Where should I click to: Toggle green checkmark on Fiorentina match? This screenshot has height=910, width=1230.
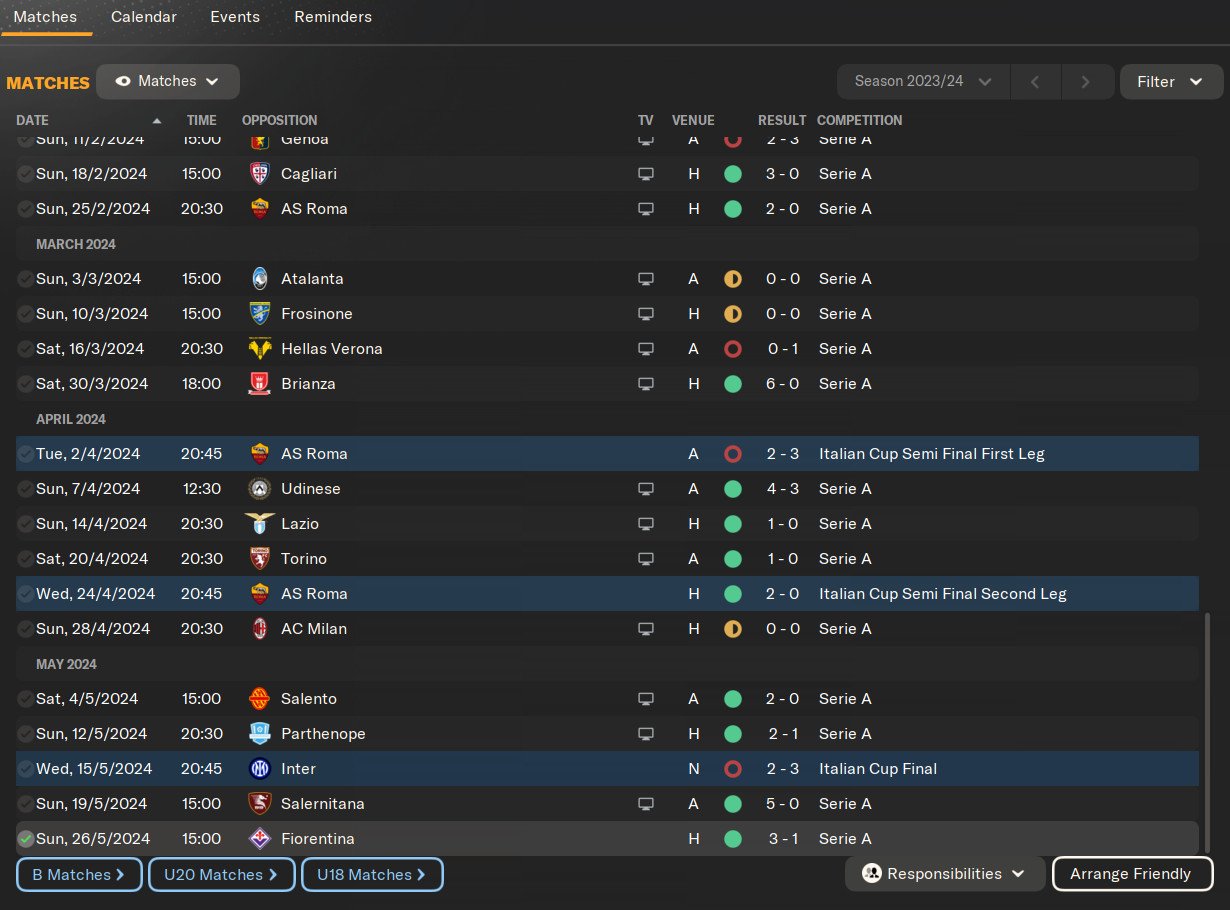[x=26, y=838]
